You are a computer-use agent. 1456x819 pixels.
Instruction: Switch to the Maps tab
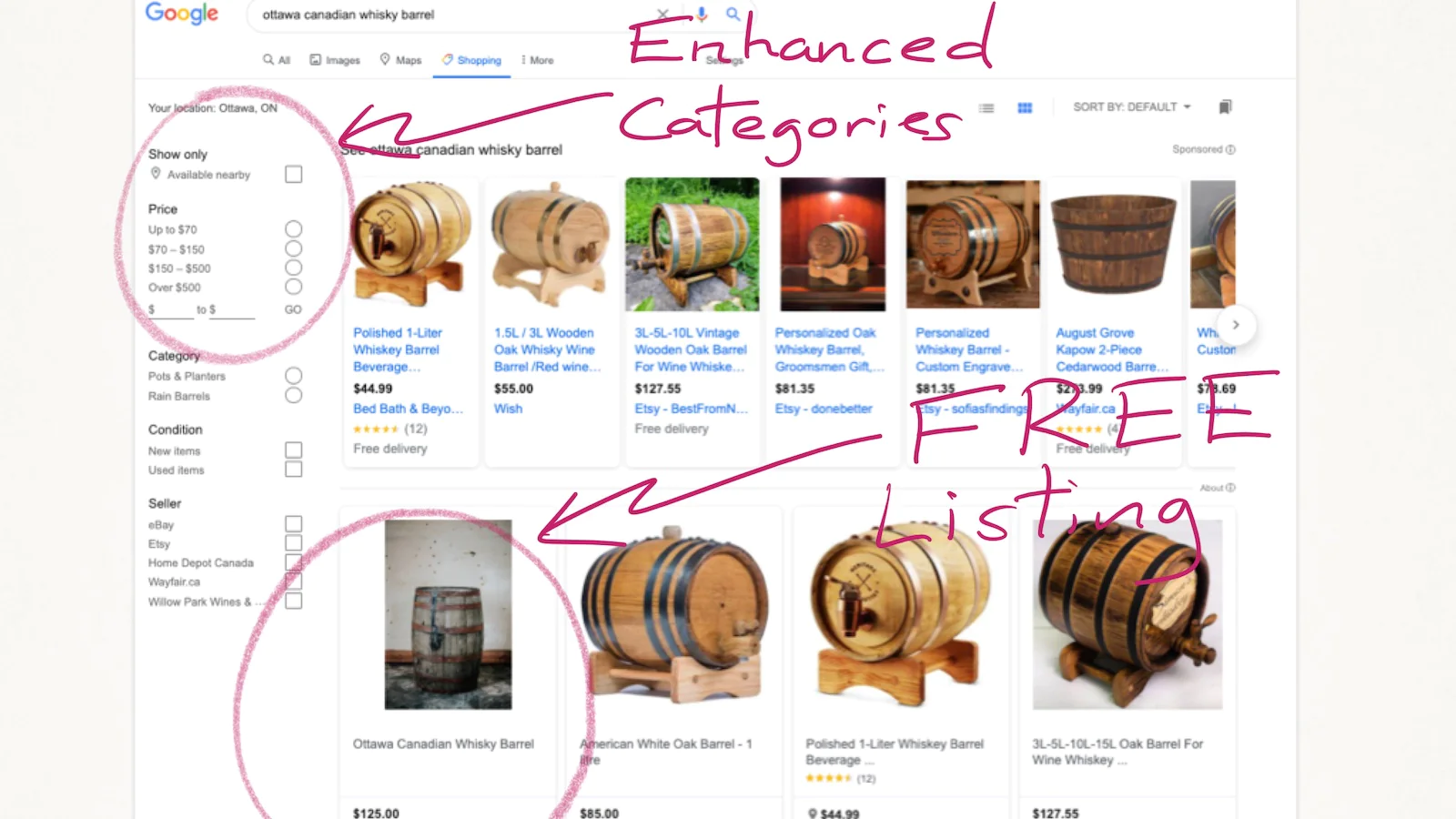pos(400,60)
